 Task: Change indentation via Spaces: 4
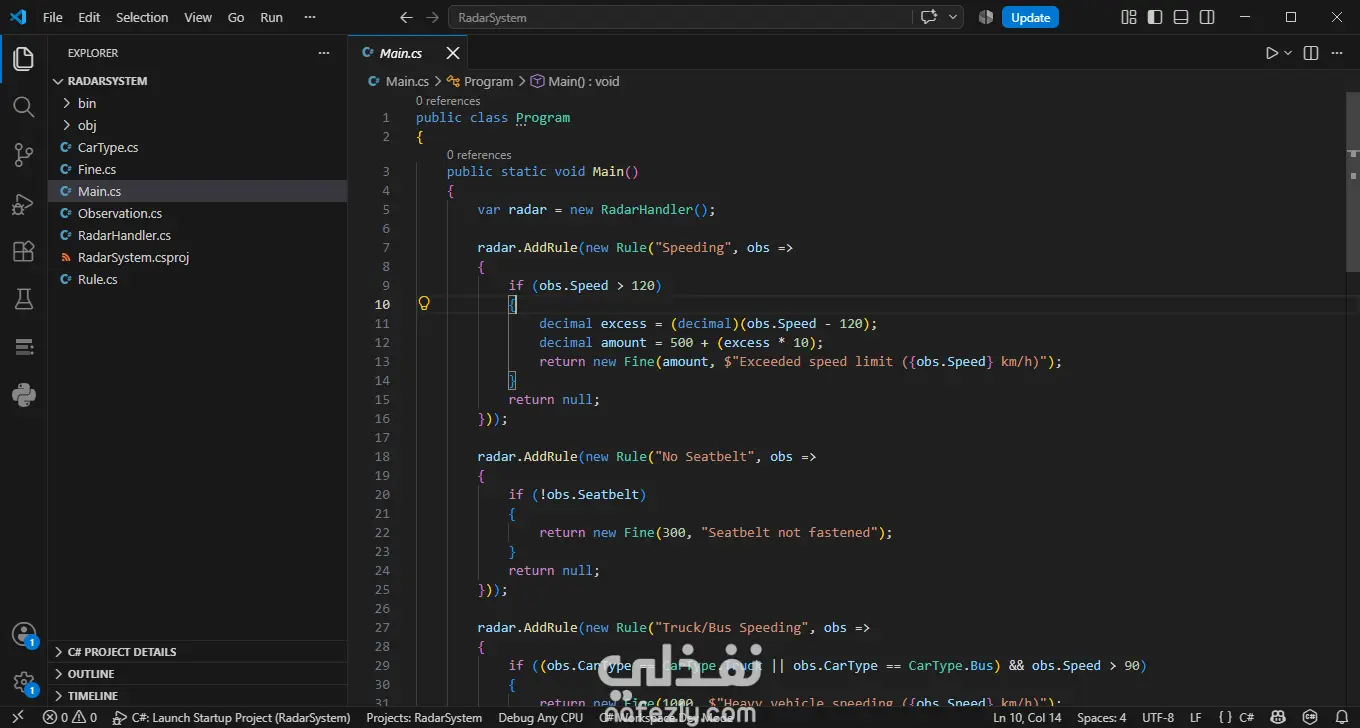click(1101, 717)
